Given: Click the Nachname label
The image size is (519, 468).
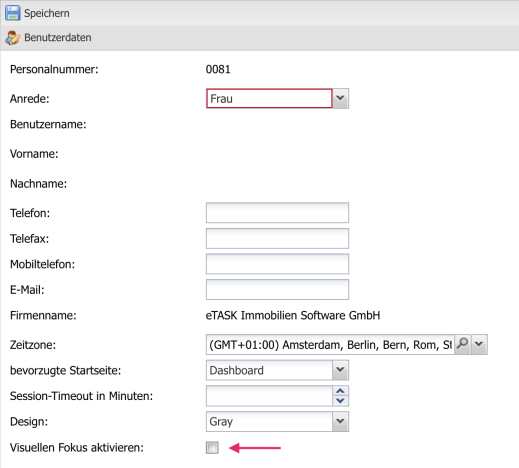Looking at the screenshot, I should click(x=38, y=184).
